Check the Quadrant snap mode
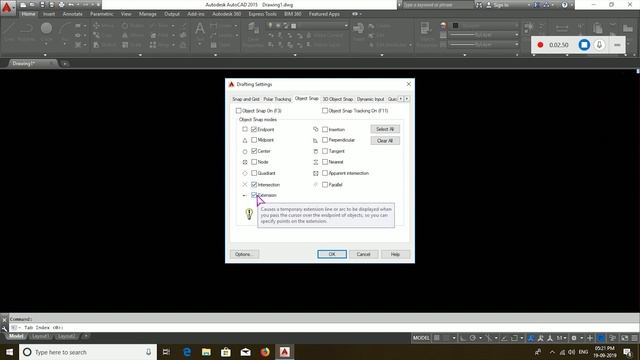The width and height of the screenshot is (640, 360). pos(254,173)
